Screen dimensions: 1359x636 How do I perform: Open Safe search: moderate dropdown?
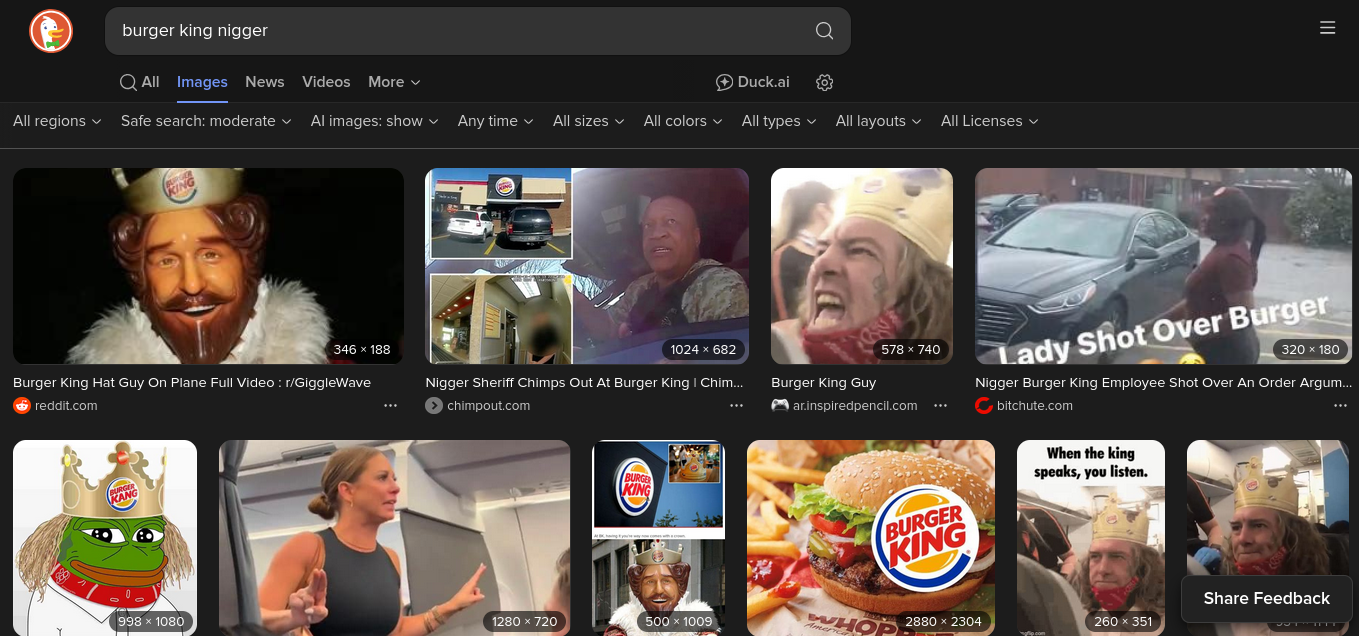pyautogui.click(x=206, y=121)
